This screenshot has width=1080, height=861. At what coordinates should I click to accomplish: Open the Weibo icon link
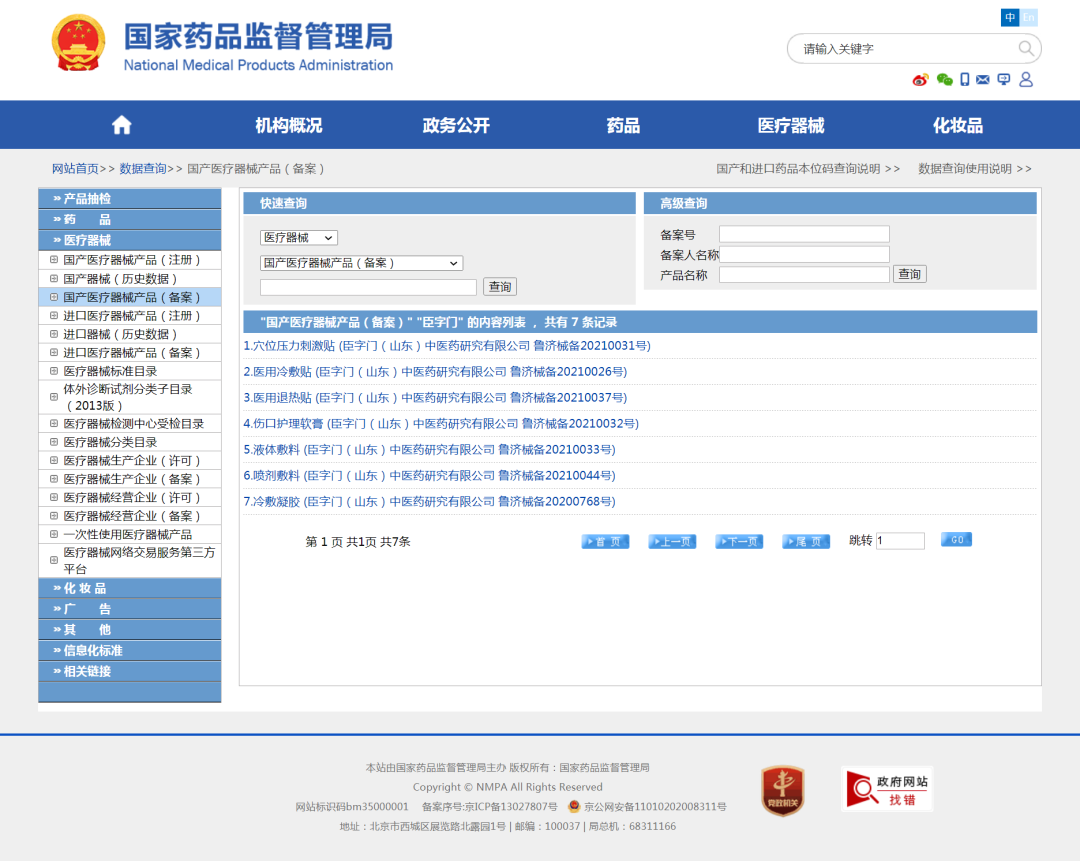point(920,80)
